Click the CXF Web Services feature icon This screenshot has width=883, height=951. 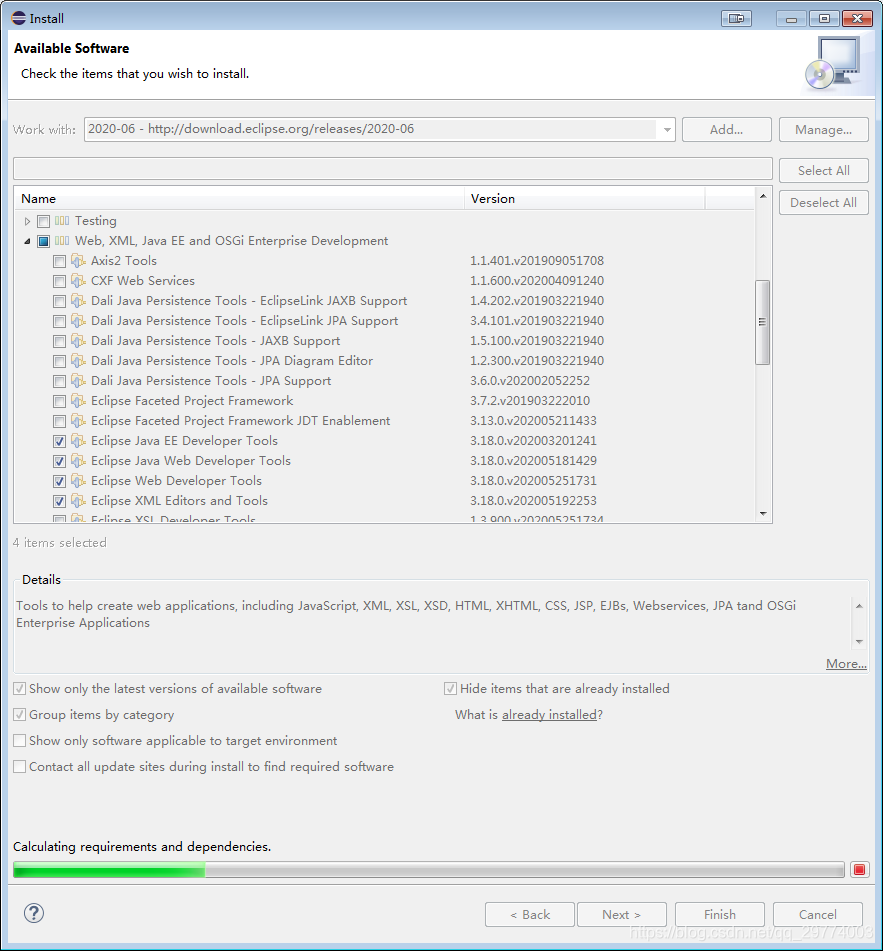[x=78, y=281]
